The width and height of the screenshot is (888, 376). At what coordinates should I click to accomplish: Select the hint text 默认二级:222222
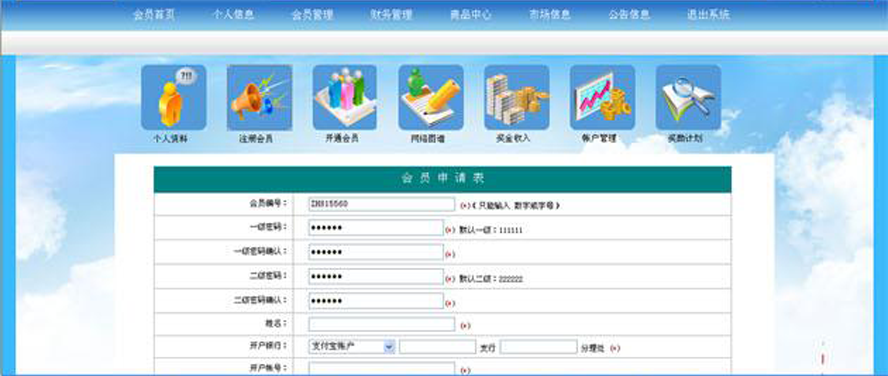tap(490, 279)
